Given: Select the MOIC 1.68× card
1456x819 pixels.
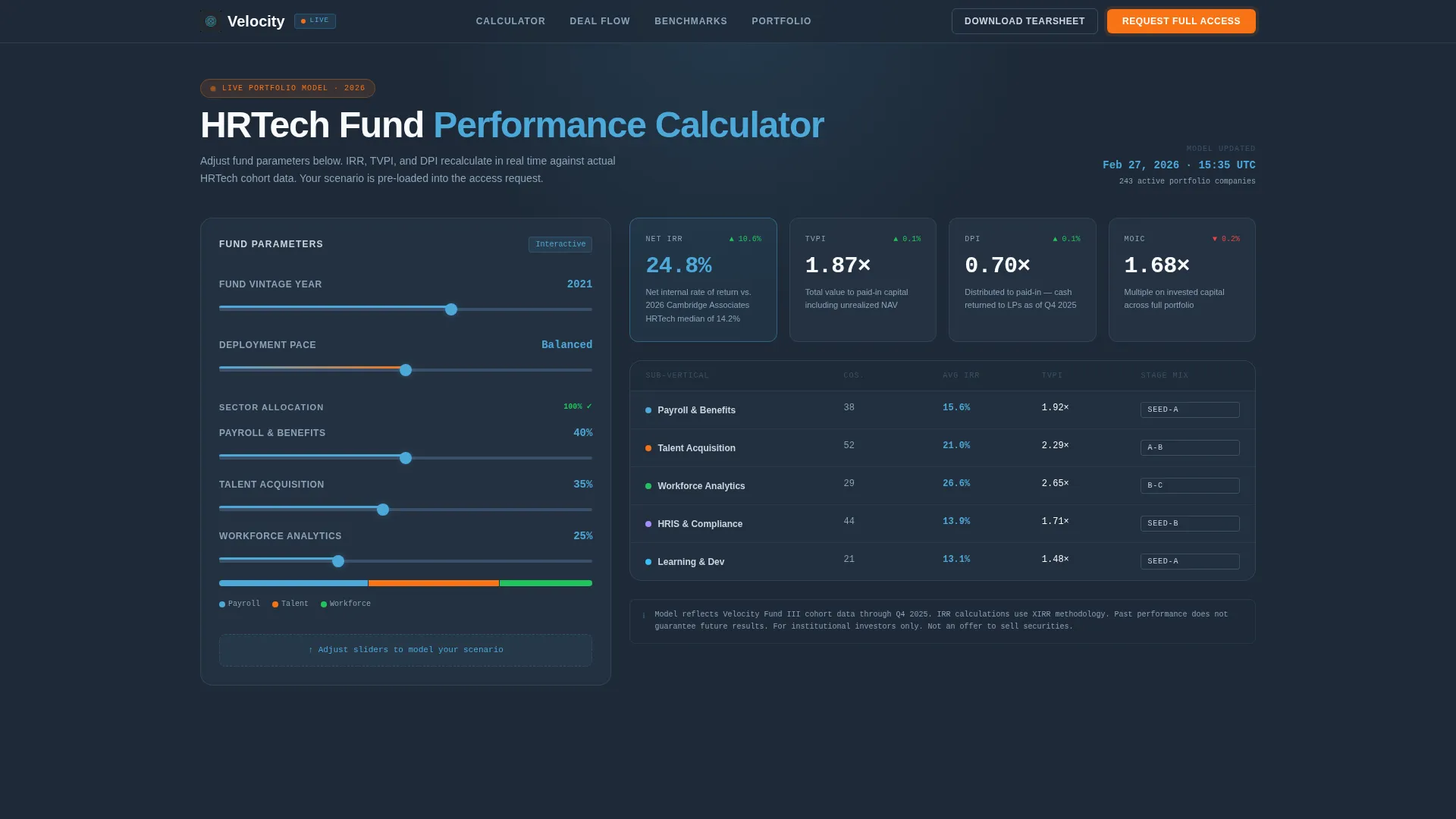Looking at the screenshot, I should [x=1182, y=280].
